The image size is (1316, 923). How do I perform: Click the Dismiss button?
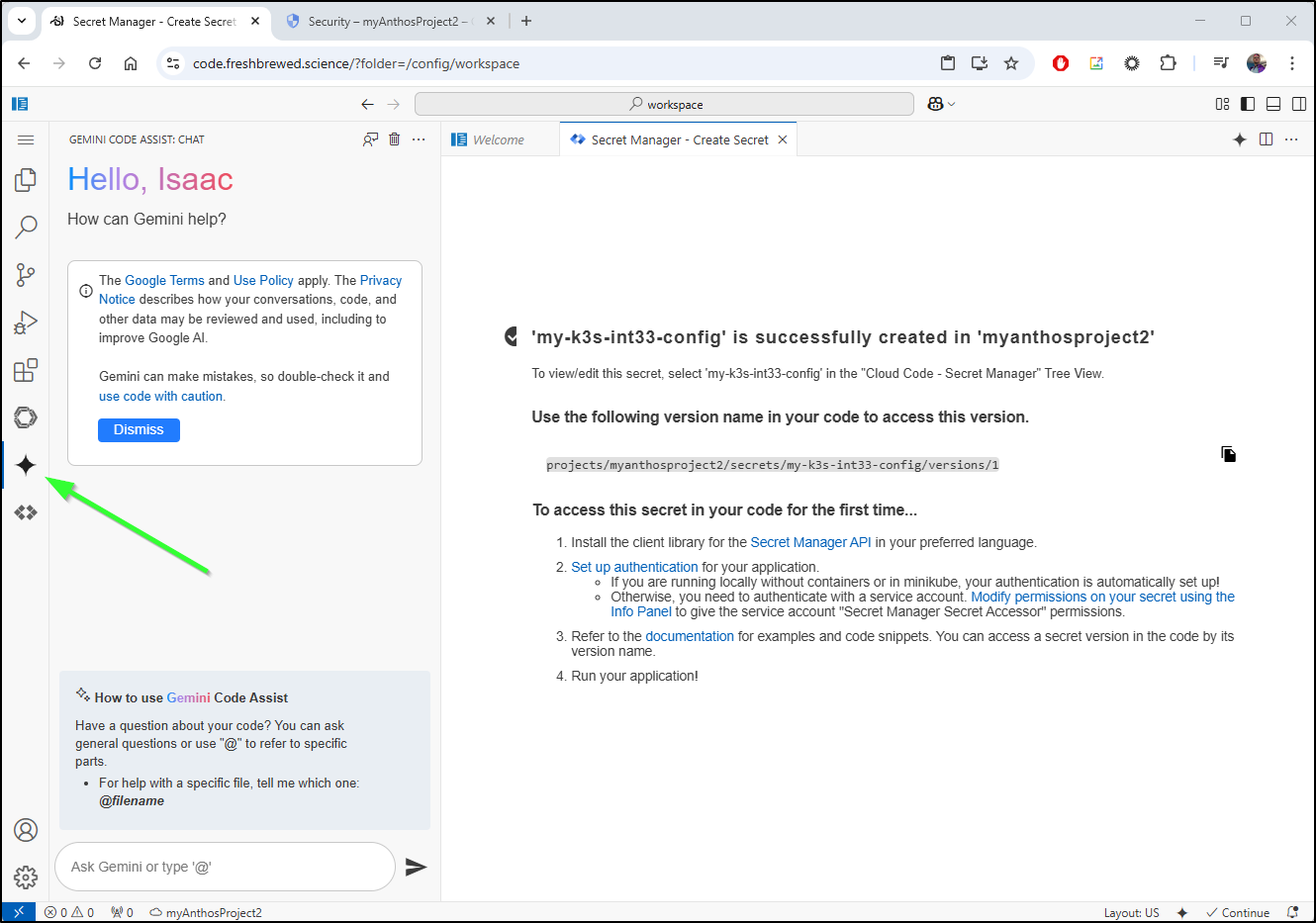tap(139, 429)
